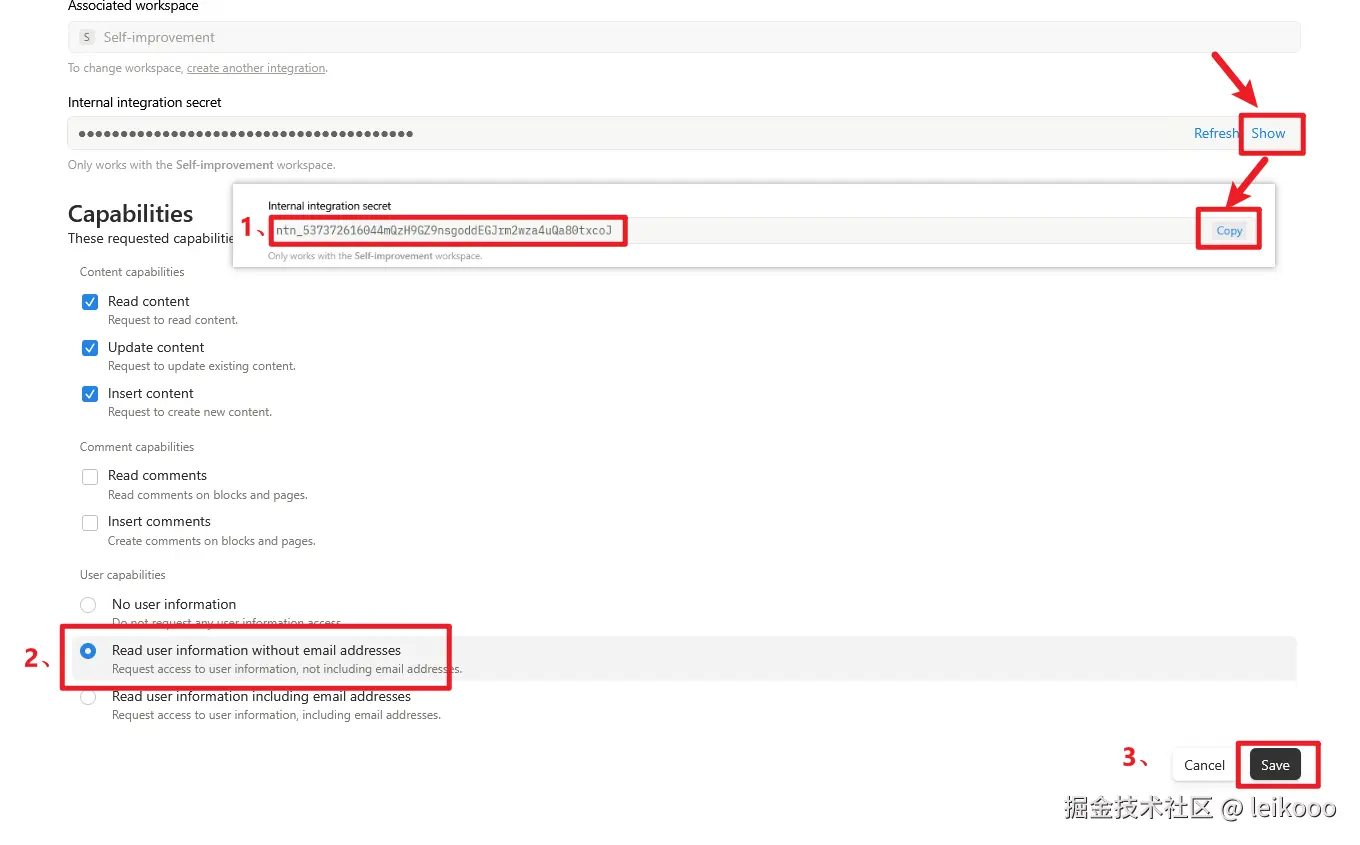Click the "Request to create new content." description
Screen dimensions: 1360x845
[190, 412]
